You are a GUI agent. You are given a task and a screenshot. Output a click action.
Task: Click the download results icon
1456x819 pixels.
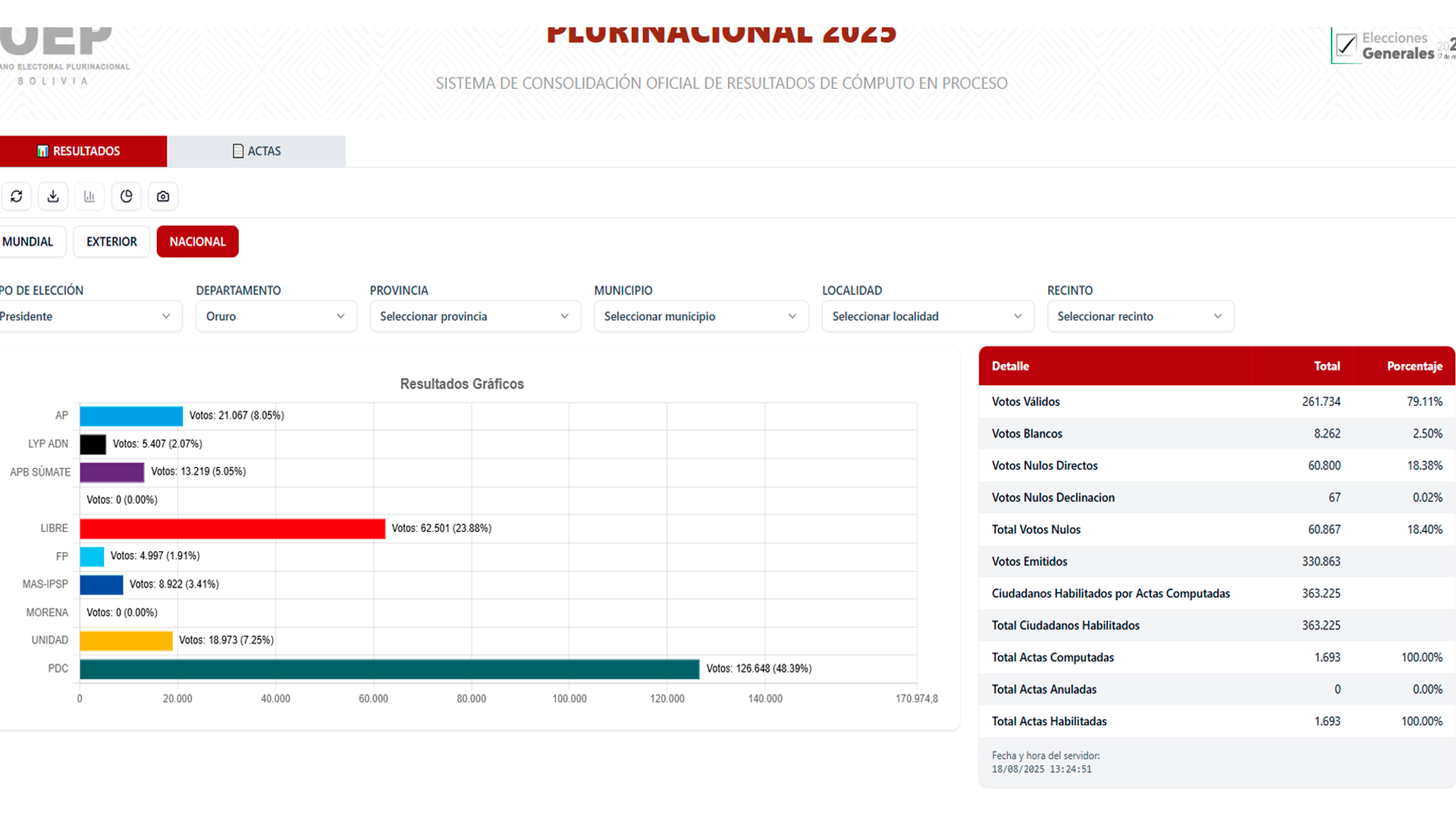[53, 196]
